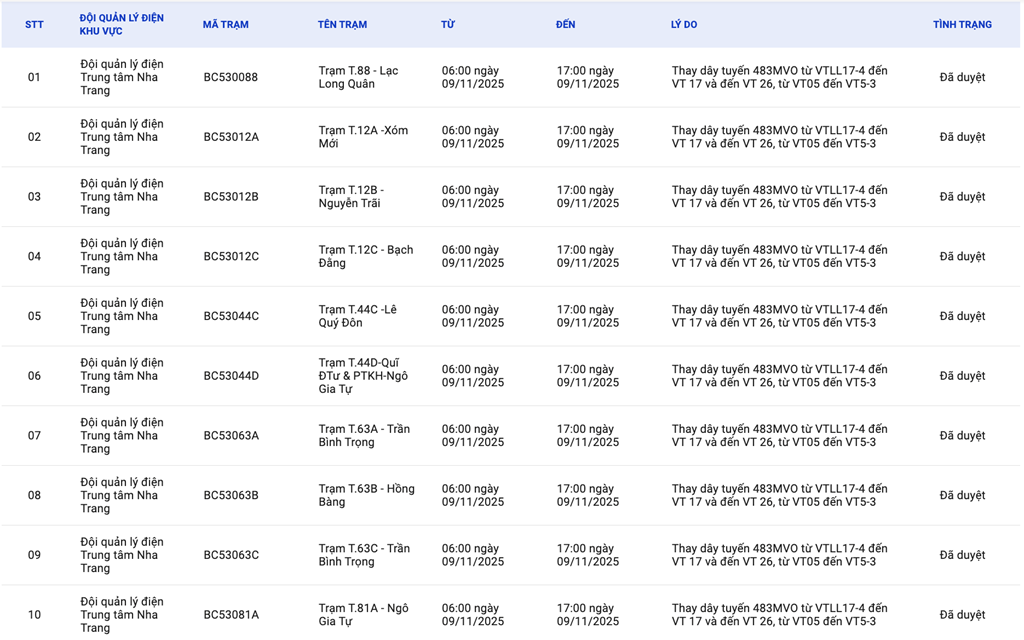Select station code BC530088

coord(230,77)
